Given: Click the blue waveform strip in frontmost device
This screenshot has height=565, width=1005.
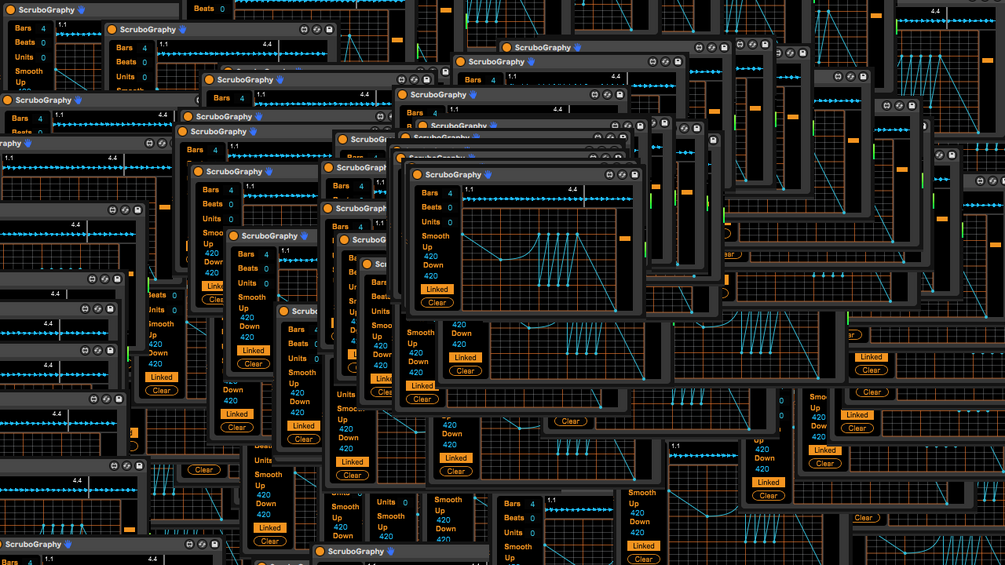Looking at the screenshot, I should click(x=547, y=199).
